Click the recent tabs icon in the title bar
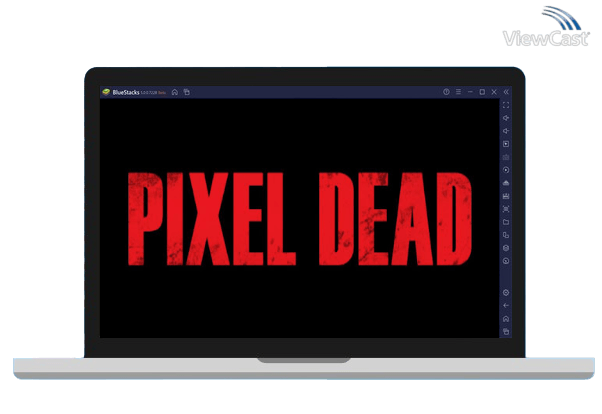Viewport: 602px width, 414px height. [x=187, y=92]
